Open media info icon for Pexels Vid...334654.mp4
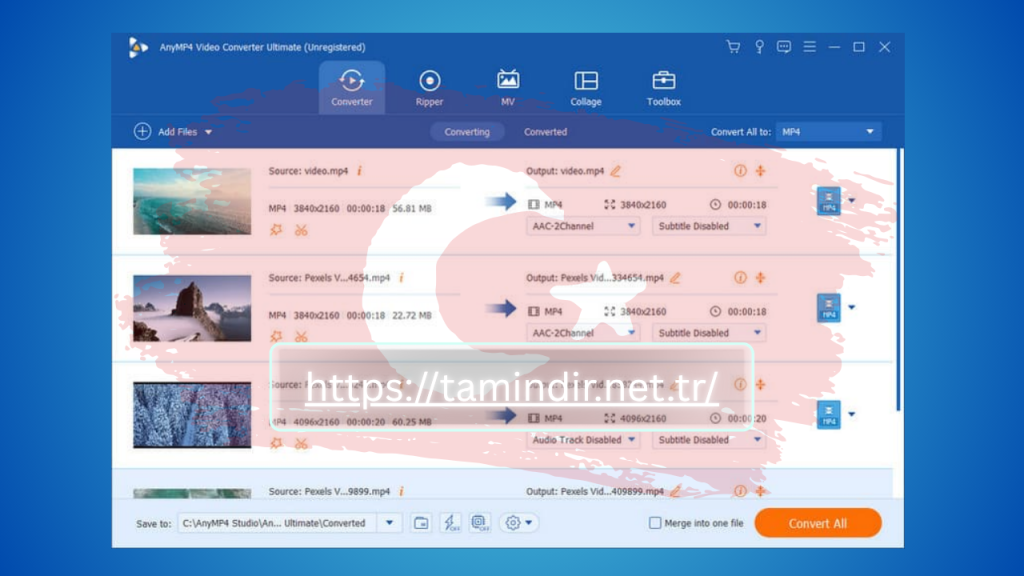1024x576 pixels. tap(740, 278)
